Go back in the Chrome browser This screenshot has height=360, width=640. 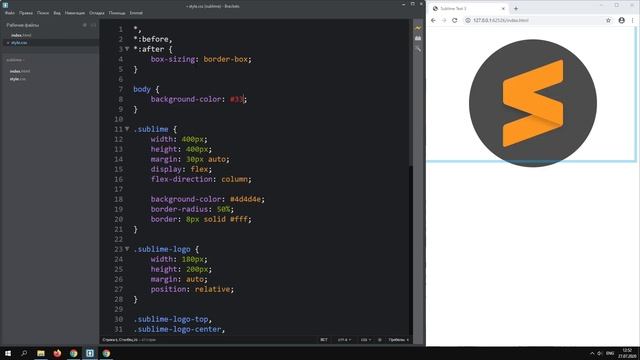433,20
